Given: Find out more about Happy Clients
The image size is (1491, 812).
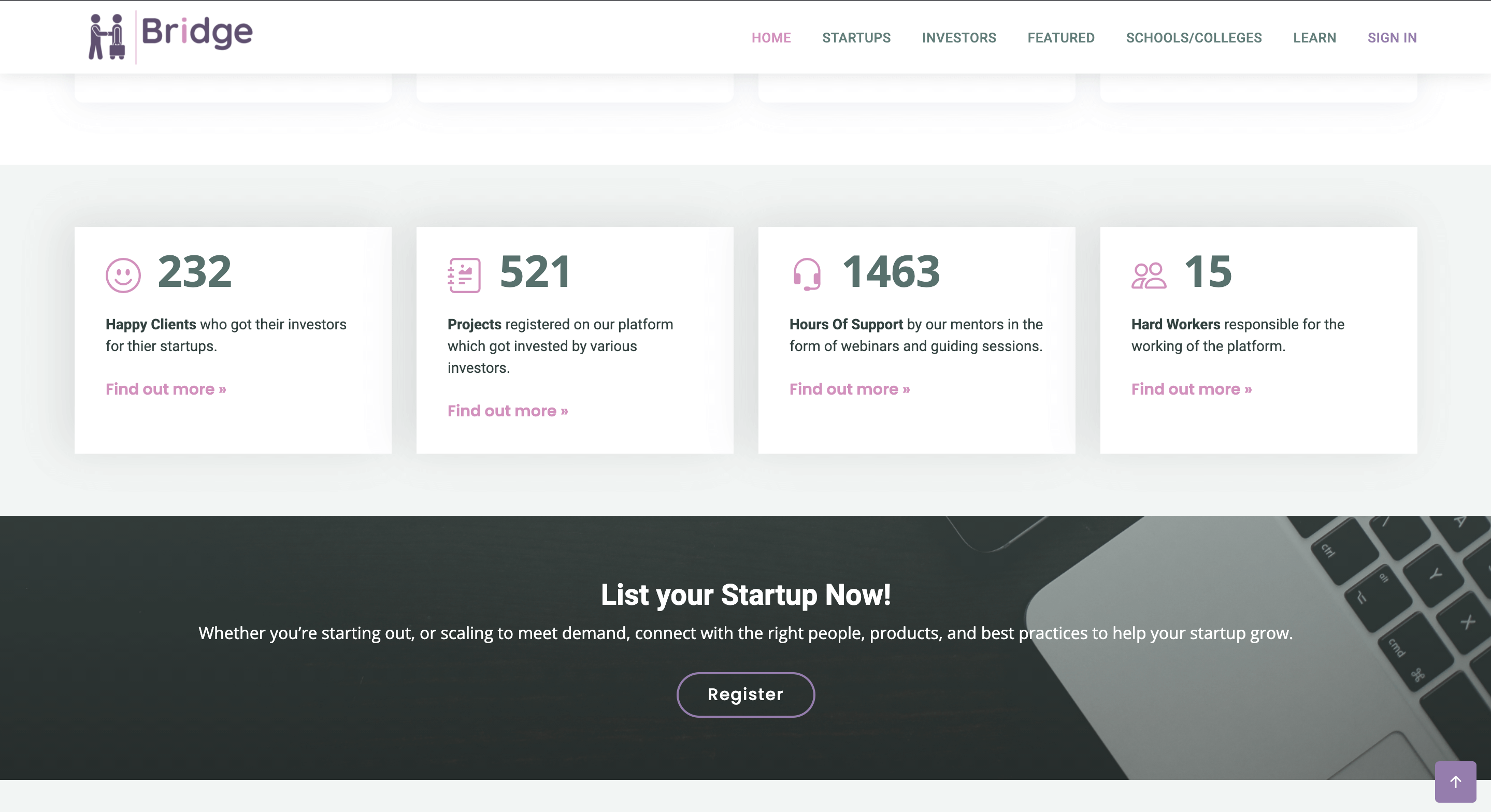Looking at the screenshot, I should point(166,389).
